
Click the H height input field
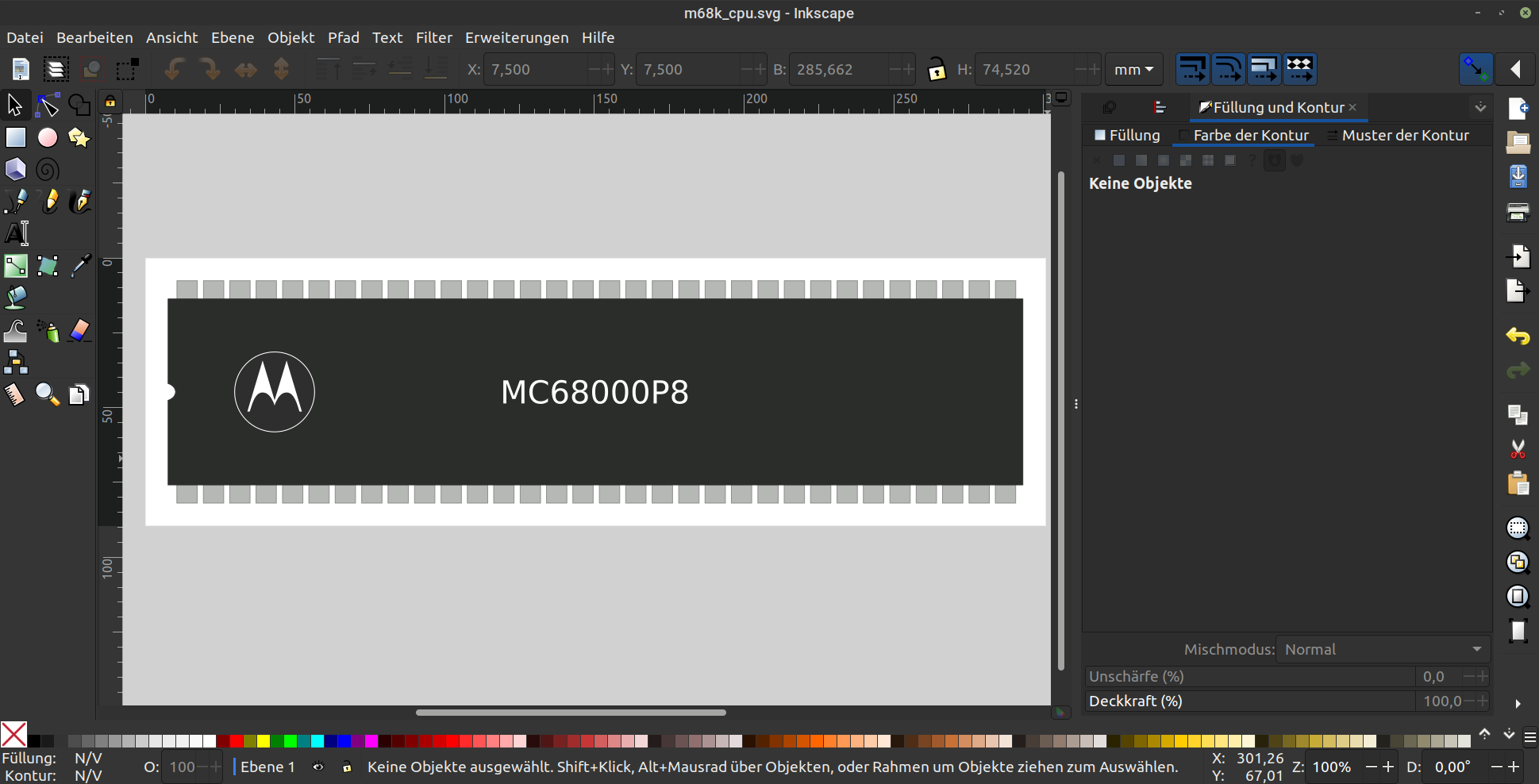(1025, 69)
